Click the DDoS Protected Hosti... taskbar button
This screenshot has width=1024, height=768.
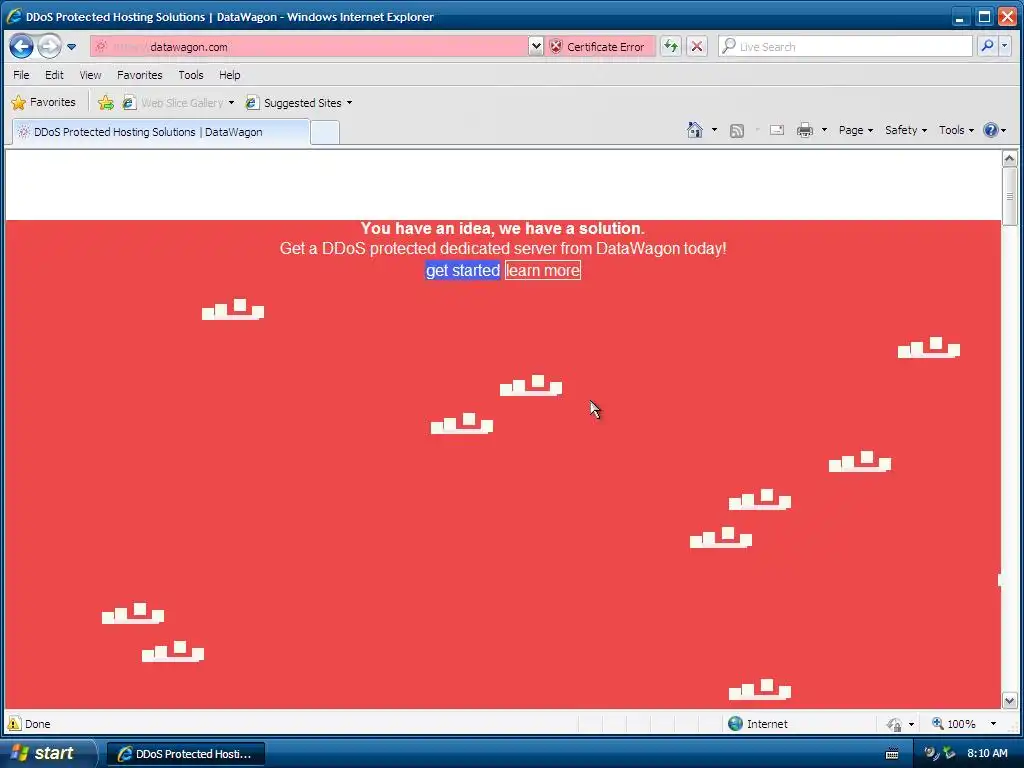(x=185, y=754)
